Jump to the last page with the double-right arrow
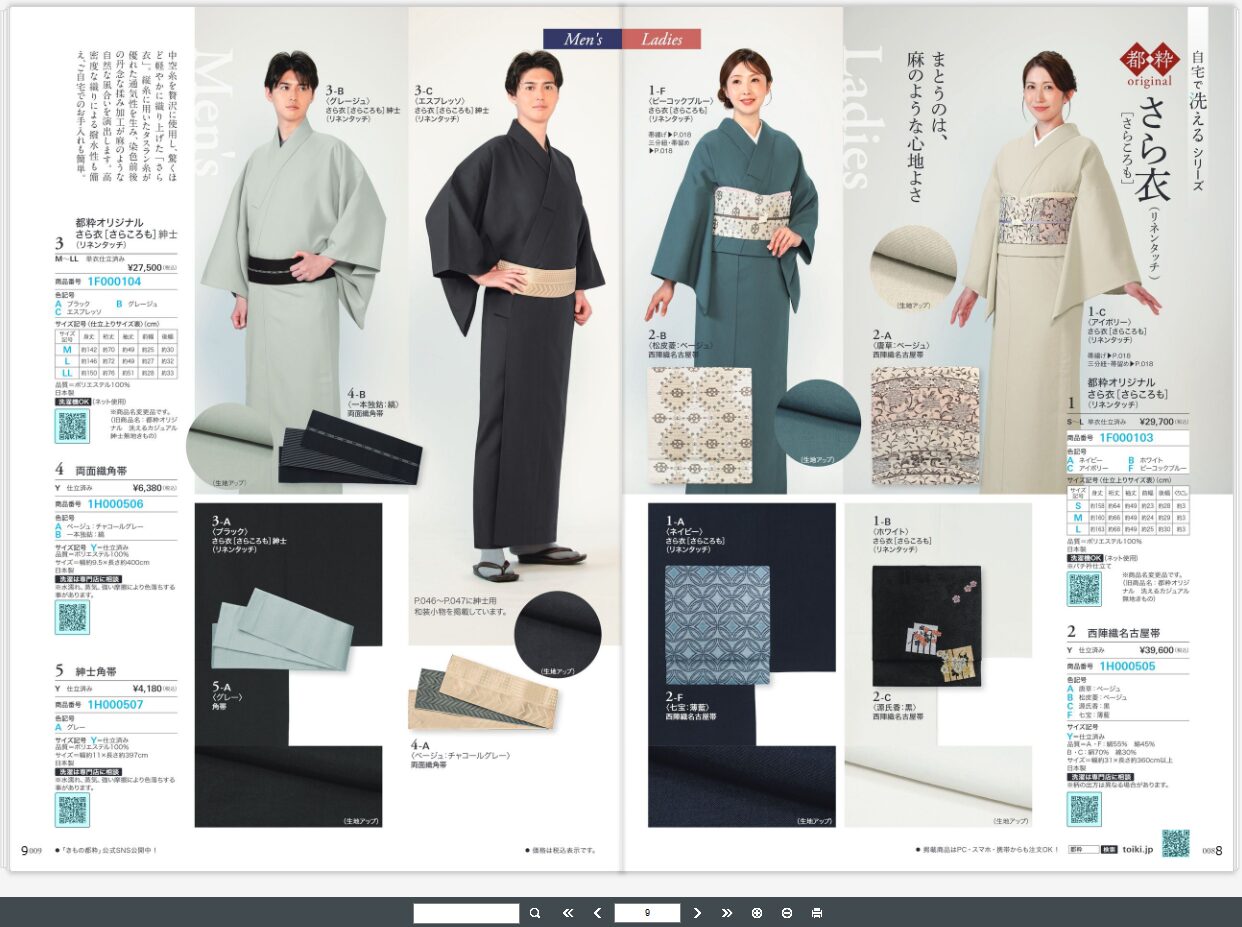 [x=727, y=913]
